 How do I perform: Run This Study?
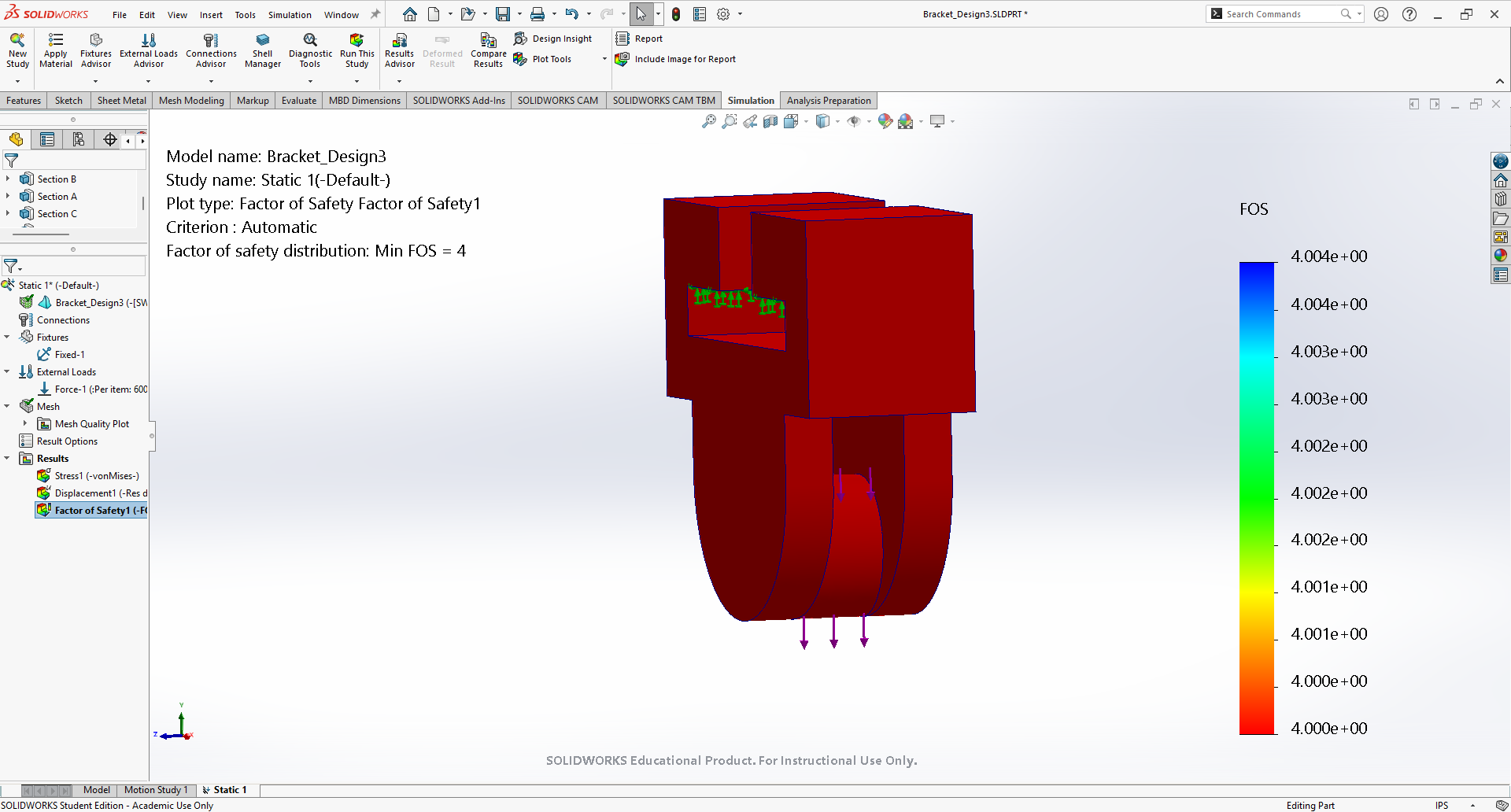pos(357,50)
